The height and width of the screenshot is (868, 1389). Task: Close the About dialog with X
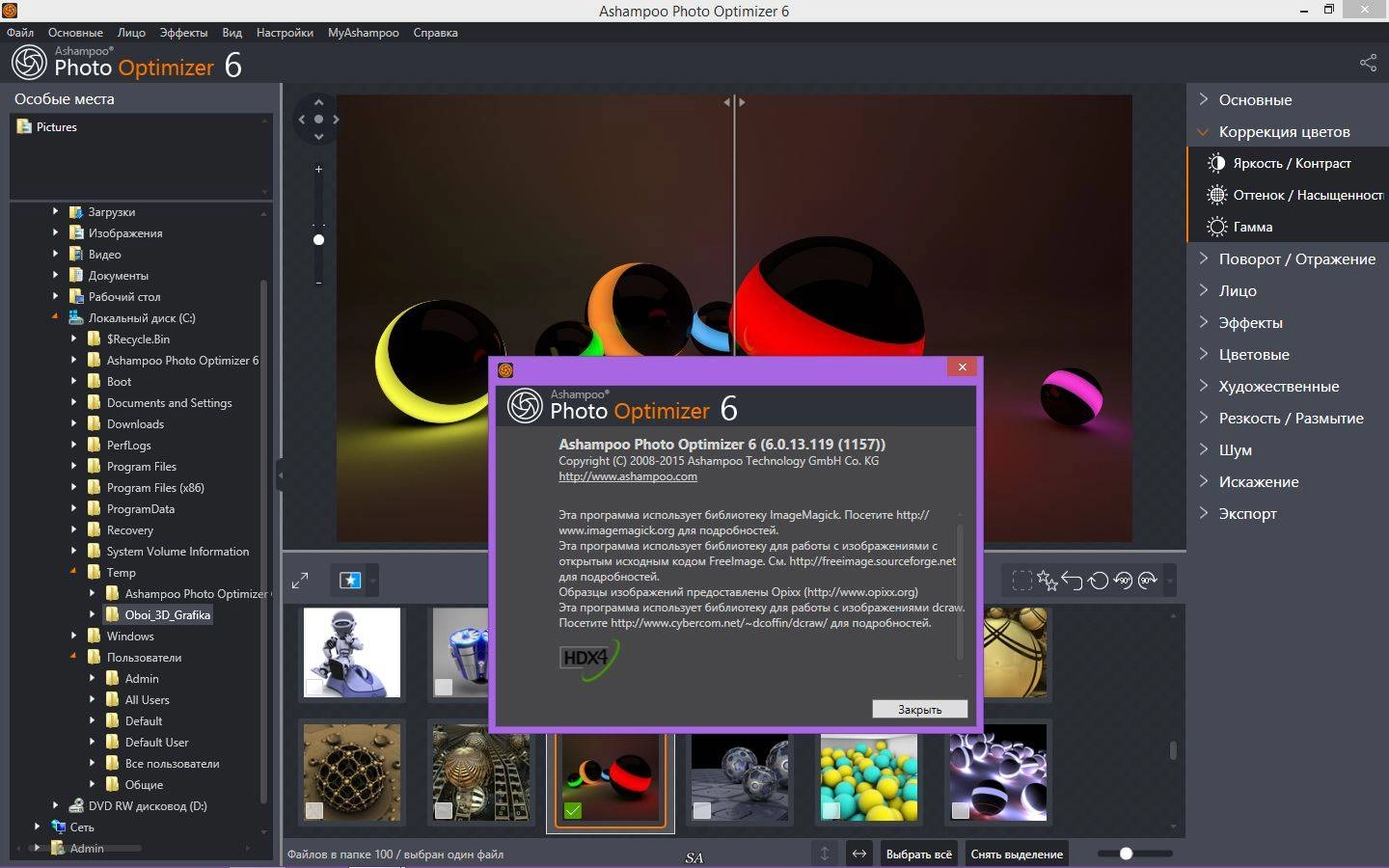point(962,367)
